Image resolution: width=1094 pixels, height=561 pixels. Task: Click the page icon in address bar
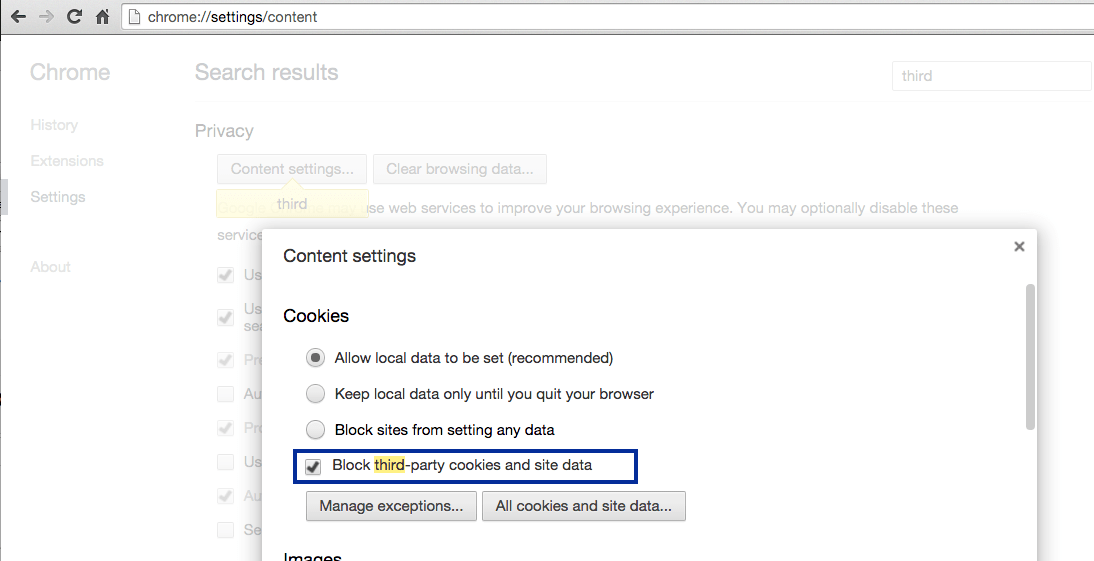(x=135, y=17)
